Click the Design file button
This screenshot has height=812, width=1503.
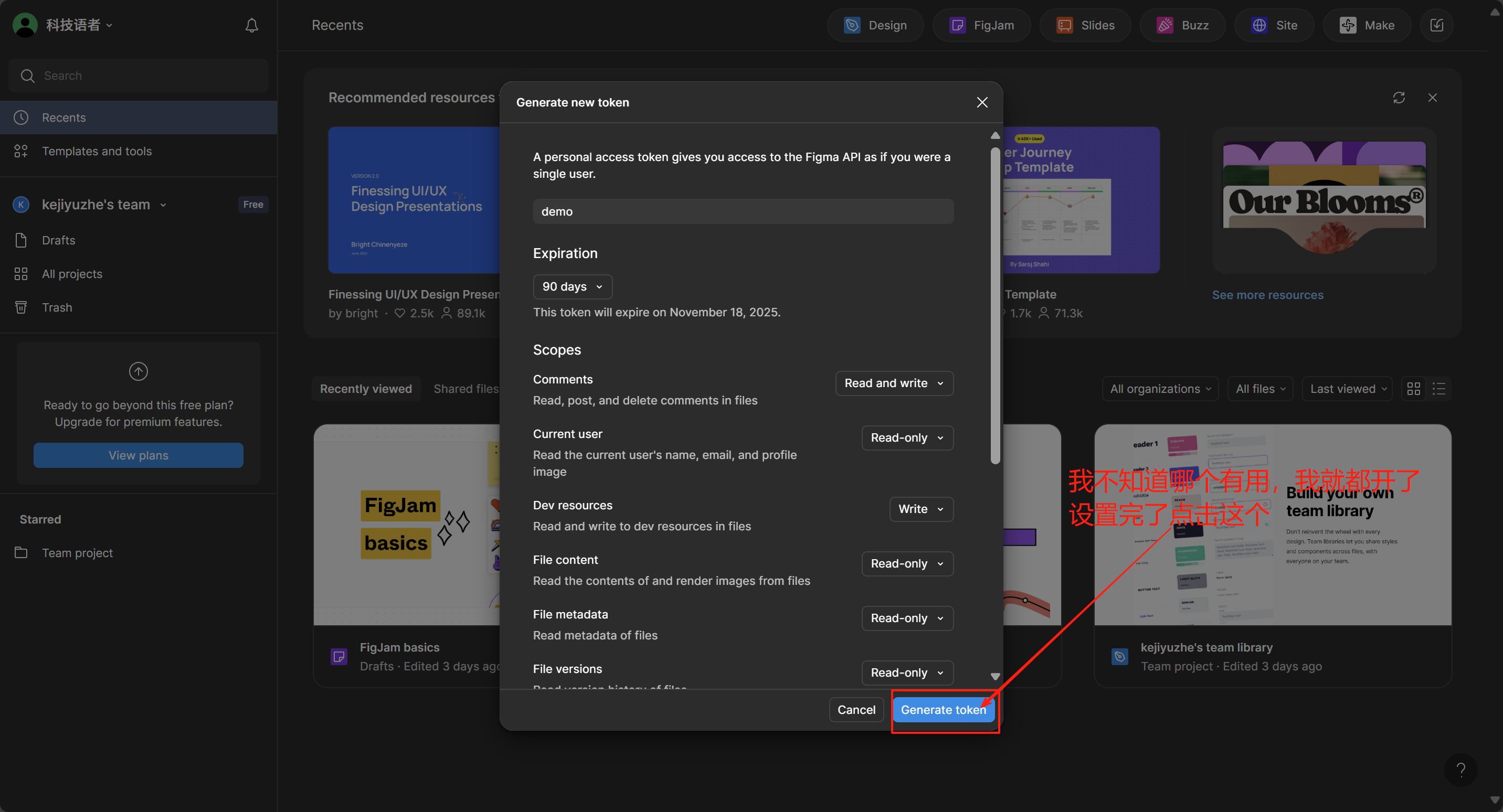(875, 25)
